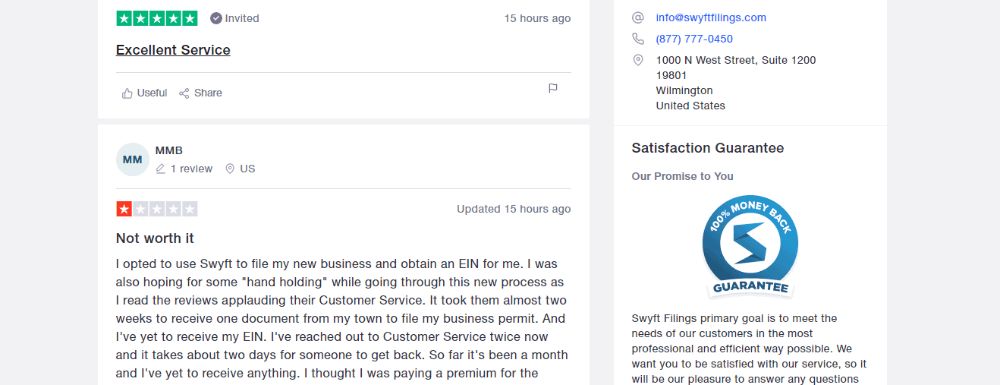Image resolution: width=1000 pixels, height=385 pixels.
Task: Click the email envelope icon
Action: pyautogui.click(x=638, y=18)
